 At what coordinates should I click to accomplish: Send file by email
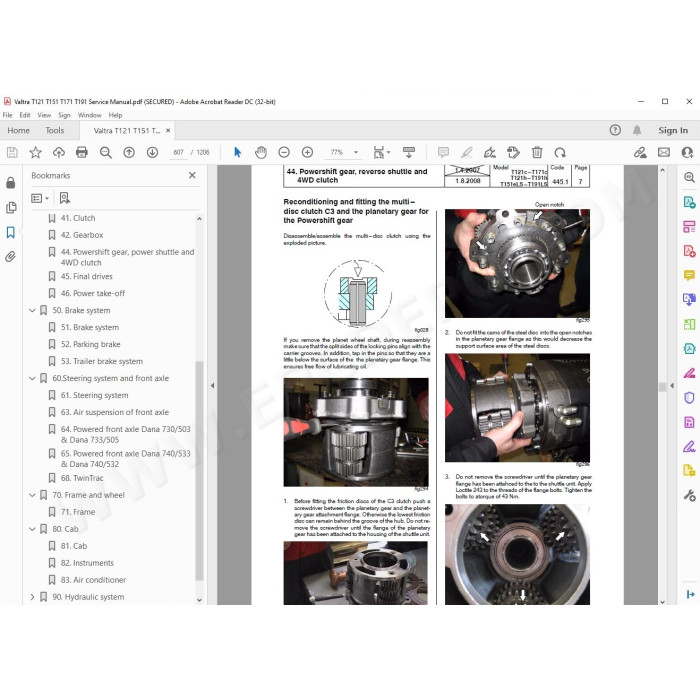tap(664, 153)
